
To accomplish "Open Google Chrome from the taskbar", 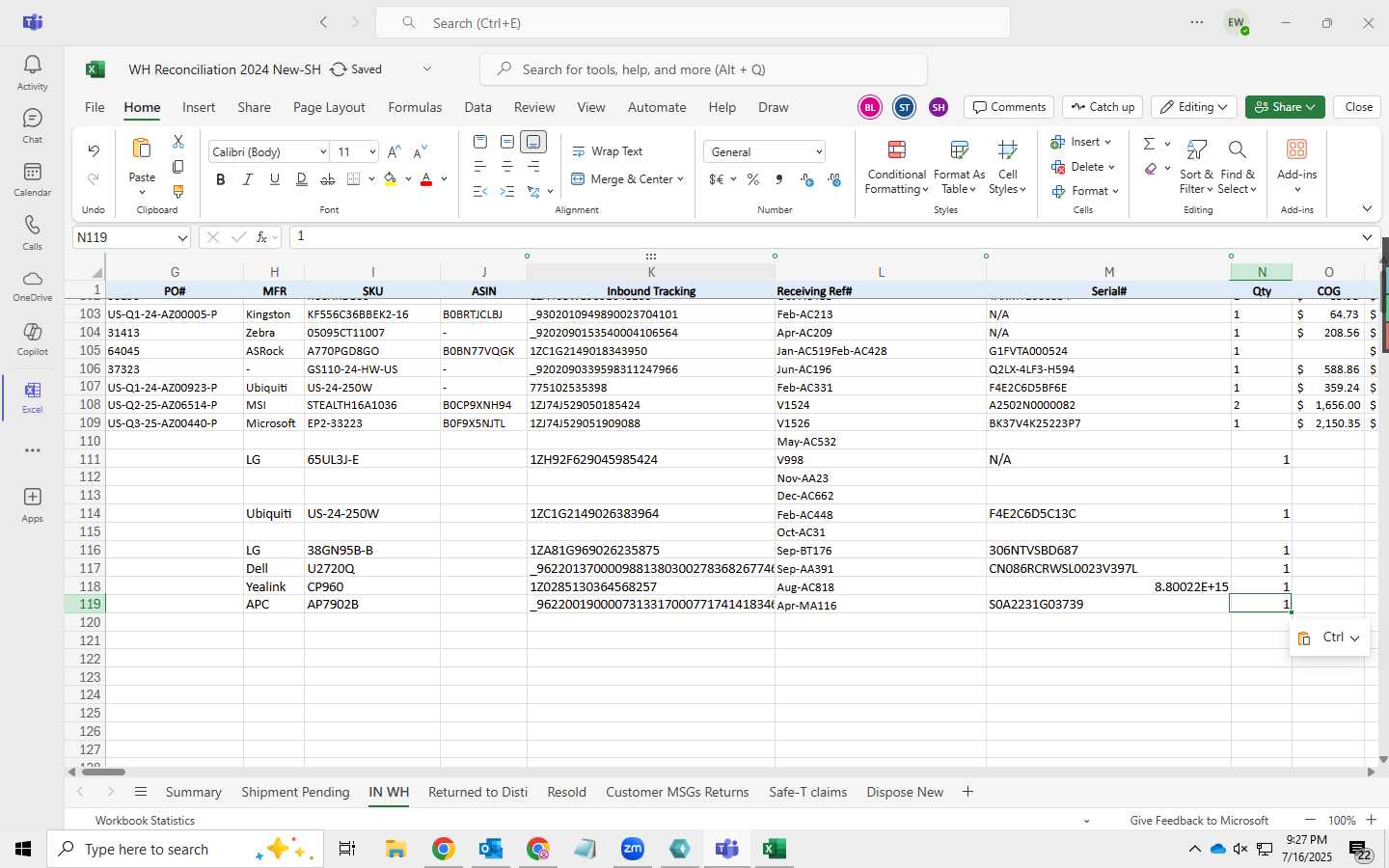I will (x=443, y=849).
